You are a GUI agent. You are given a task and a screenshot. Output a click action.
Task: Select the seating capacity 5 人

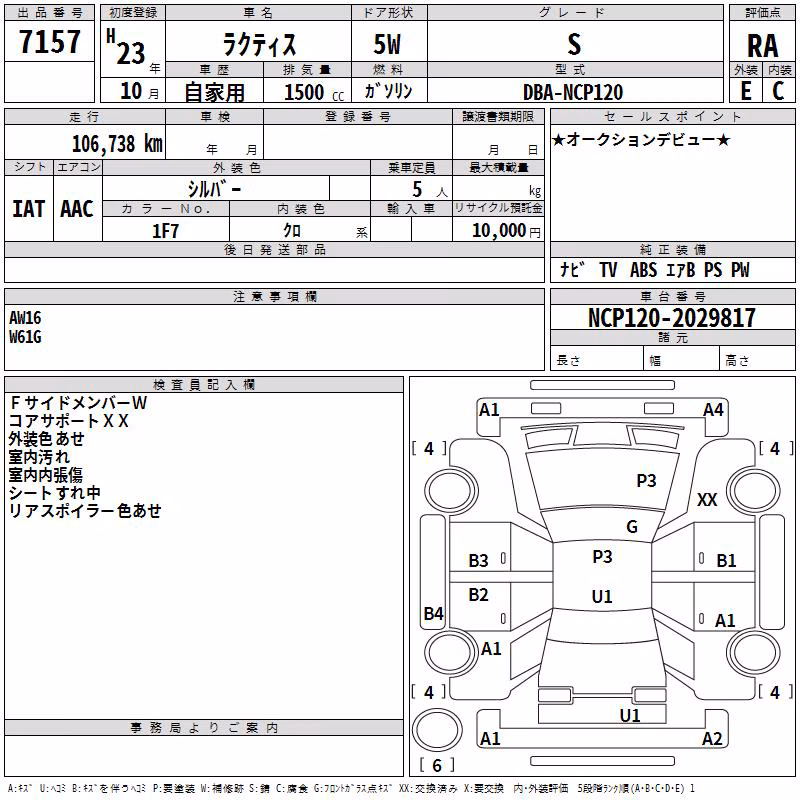[430, 190]
